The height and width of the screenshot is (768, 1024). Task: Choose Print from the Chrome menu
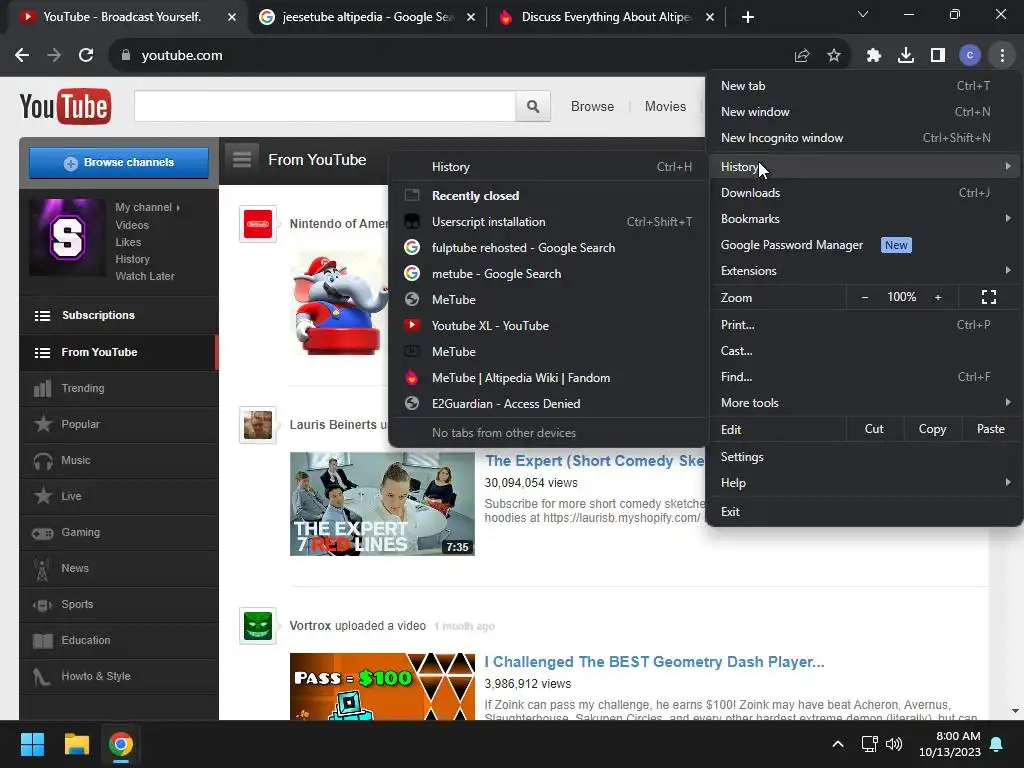865,325
